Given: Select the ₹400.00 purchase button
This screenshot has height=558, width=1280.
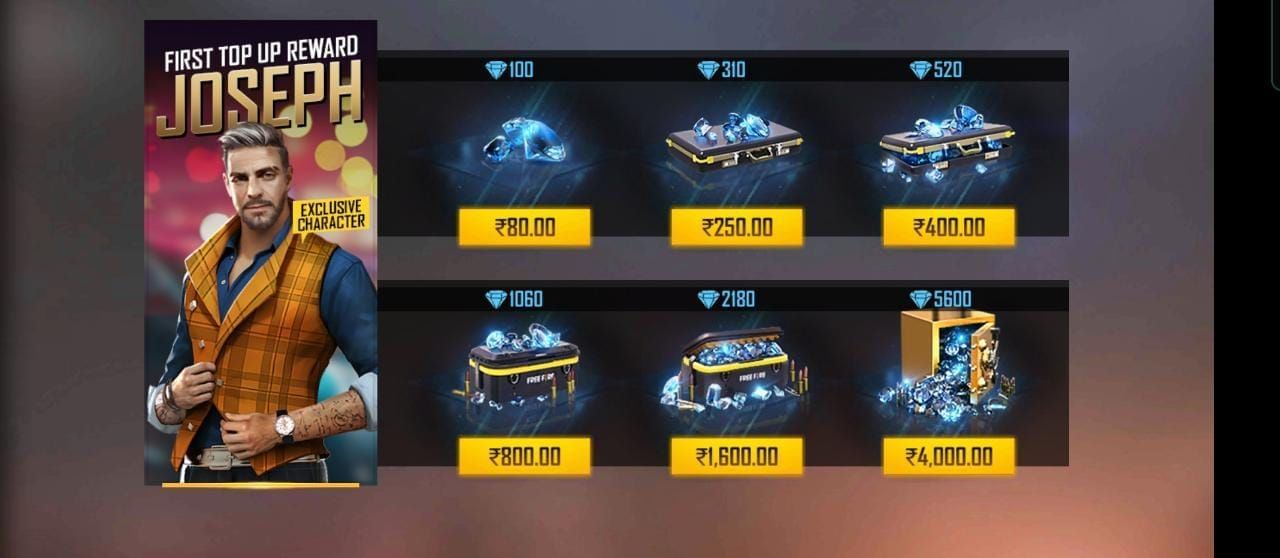Looking at the screenshot, I should [948, 227].
